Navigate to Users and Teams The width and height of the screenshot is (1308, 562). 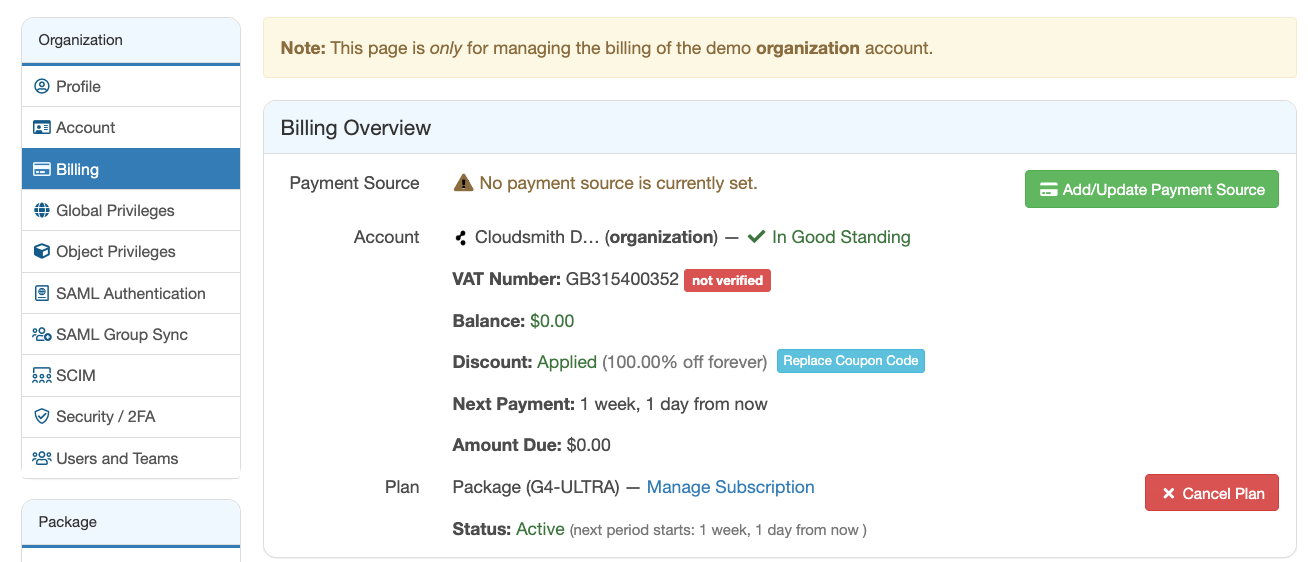coord(117,459)
